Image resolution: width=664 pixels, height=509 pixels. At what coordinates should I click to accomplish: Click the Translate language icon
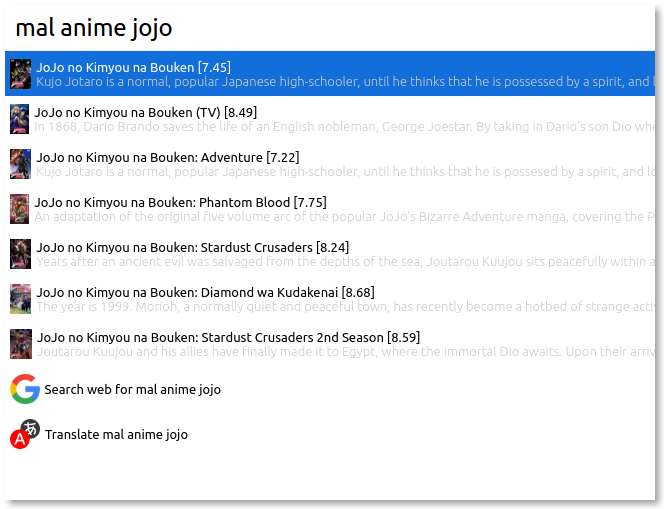pyautogui.click(x=25, y=434)
